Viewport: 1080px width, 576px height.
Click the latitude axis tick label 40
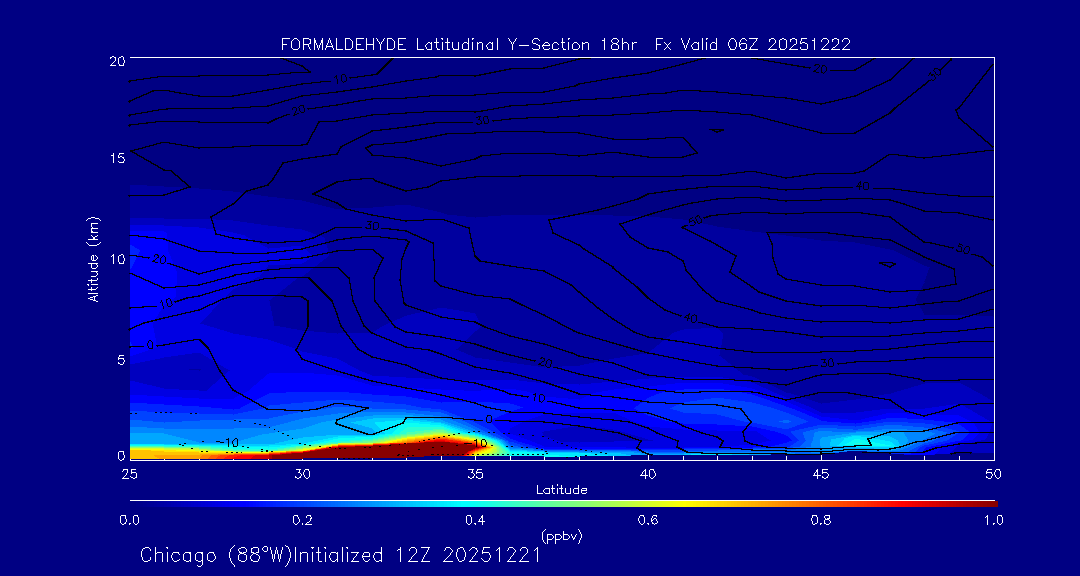pos(647,474)
